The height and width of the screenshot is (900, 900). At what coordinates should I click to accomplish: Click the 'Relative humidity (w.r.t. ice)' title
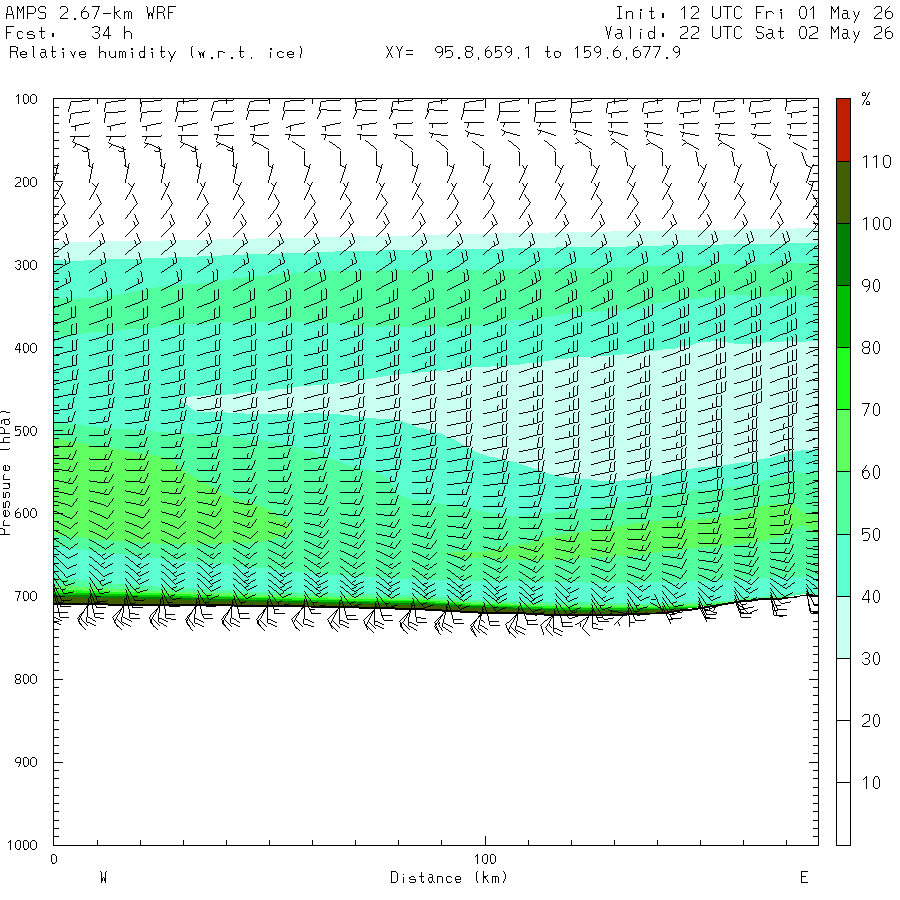tap(156, 53)
